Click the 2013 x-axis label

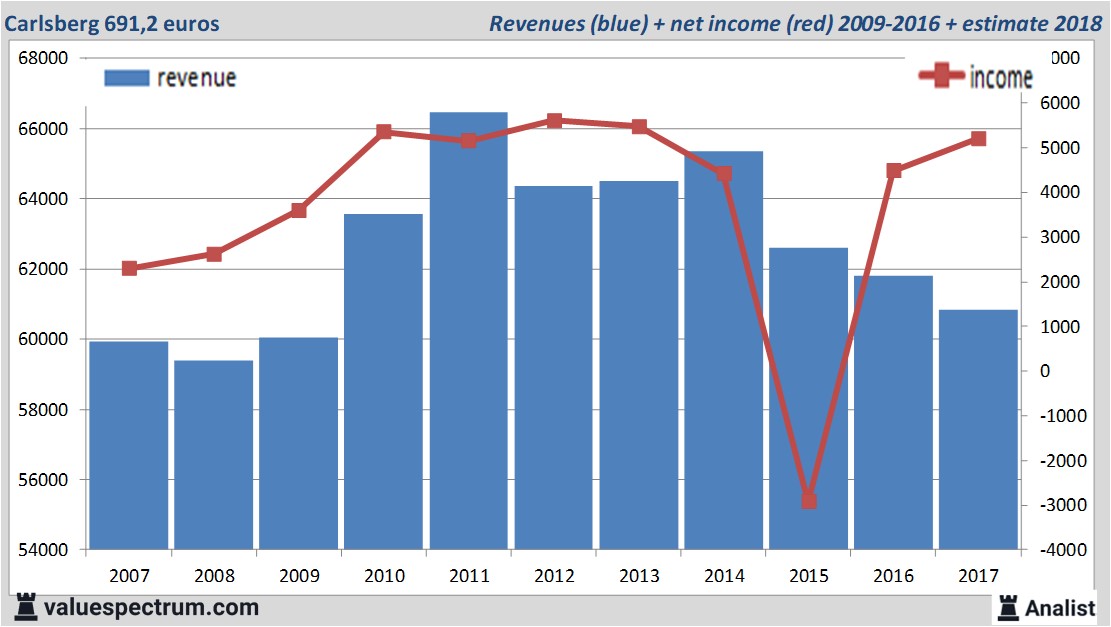(x=639, y=575)
